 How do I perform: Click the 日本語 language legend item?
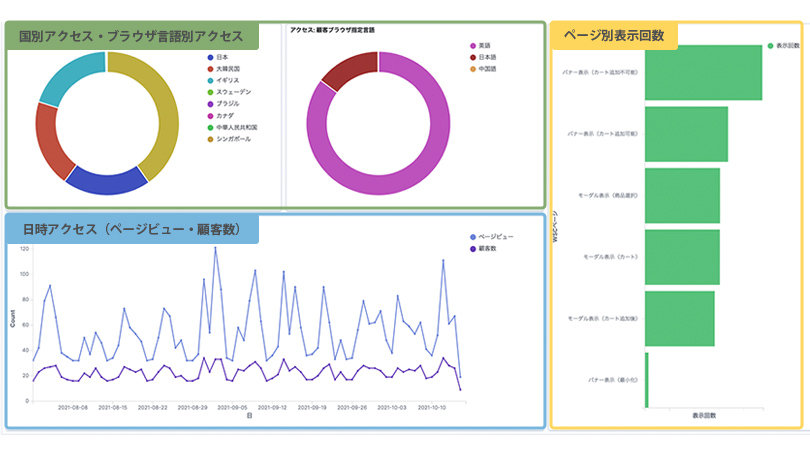point(485,57)
